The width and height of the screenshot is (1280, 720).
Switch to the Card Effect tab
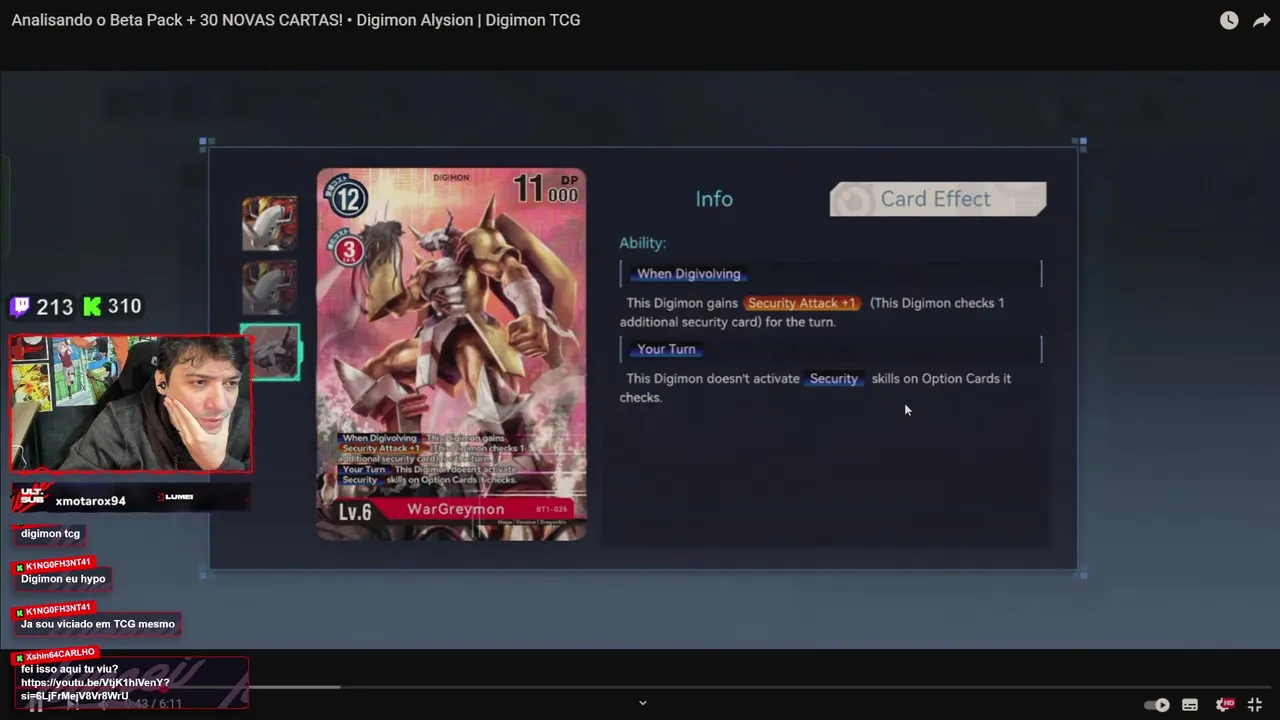tap(938, 199)
